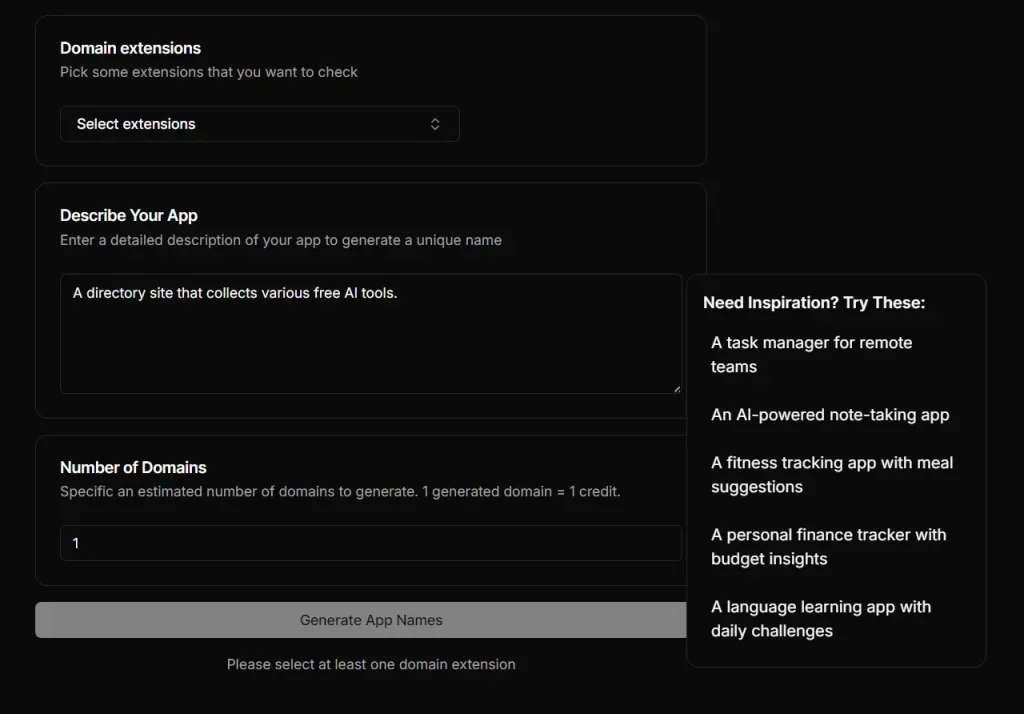Click the Select extensions placeholder text

pyautogui.click(x=135, y=123)
